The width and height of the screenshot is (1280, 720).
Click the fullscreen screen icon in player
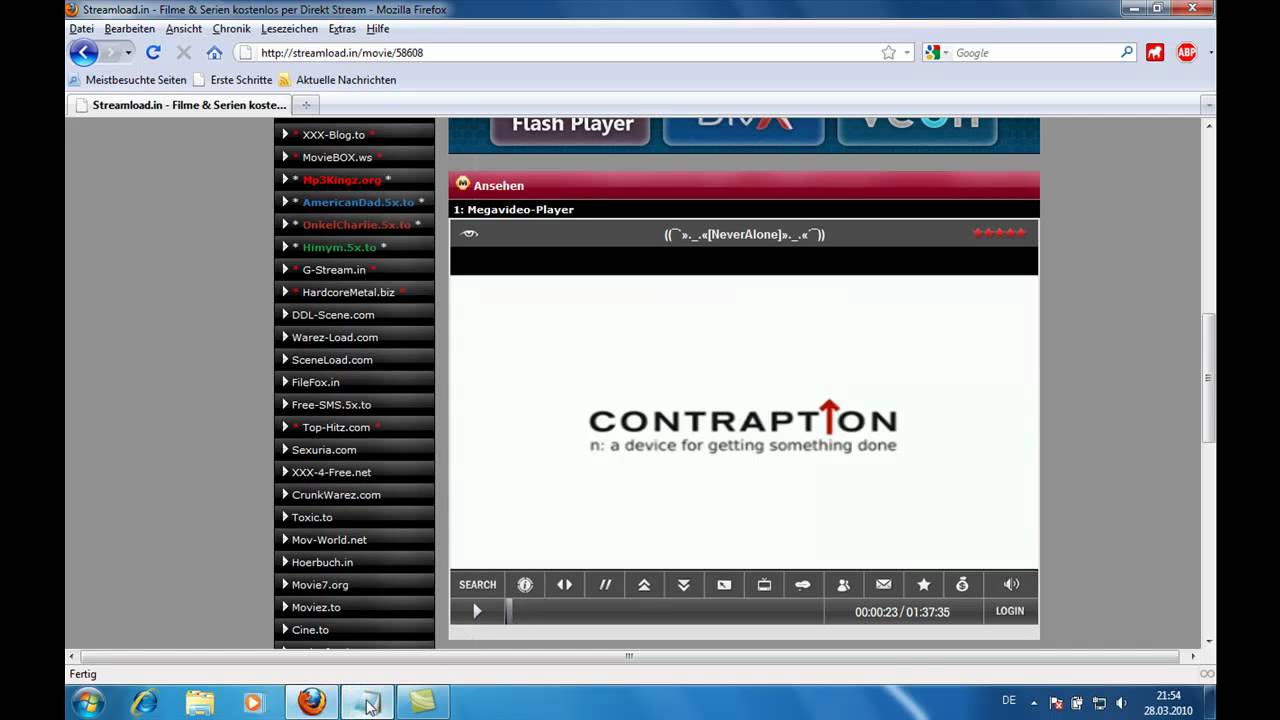(x=724, y=585)
